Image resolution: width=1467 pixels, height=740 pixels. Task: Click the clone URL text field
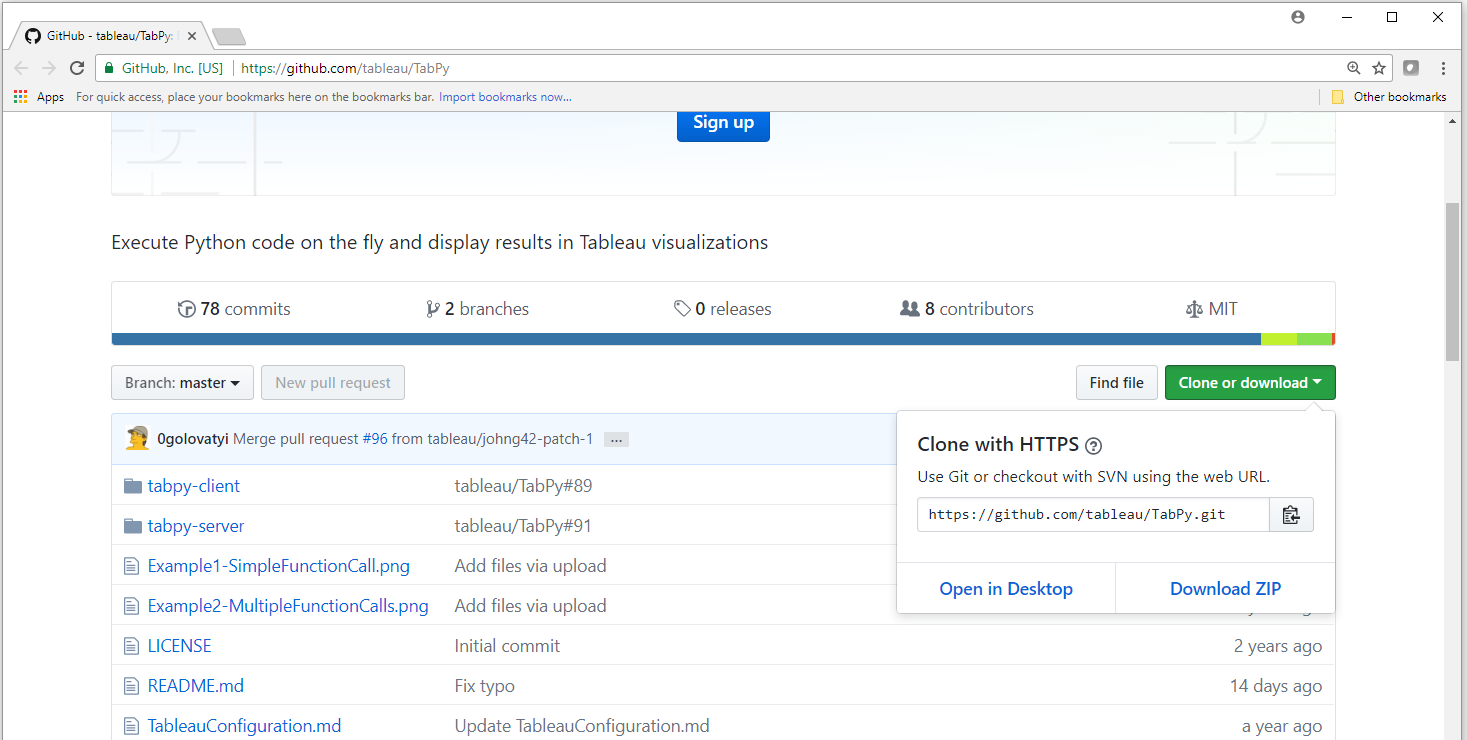coord(1093,515)
